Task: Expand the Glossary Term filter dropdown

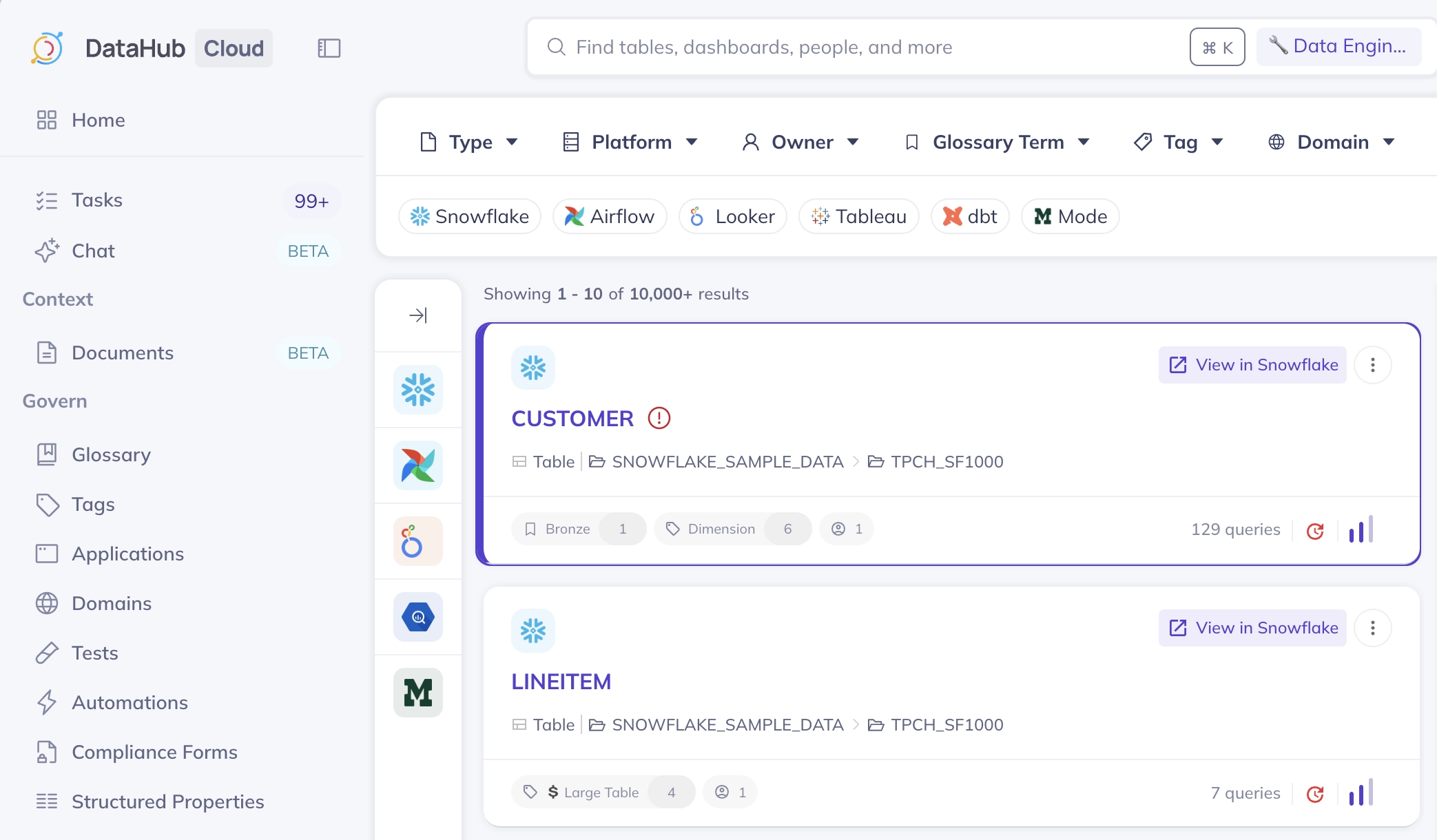Action: coord(997,142)
